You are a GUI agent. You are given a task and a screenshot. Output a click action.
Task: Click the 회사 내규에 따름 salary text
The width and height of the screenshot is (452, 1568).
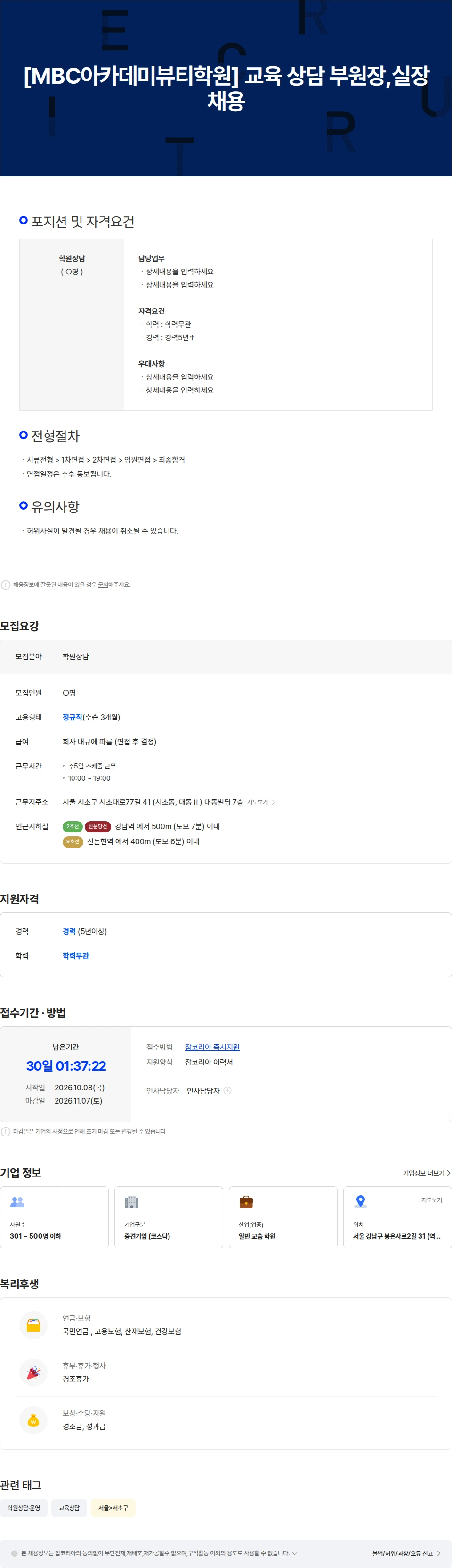click(110, 741)
